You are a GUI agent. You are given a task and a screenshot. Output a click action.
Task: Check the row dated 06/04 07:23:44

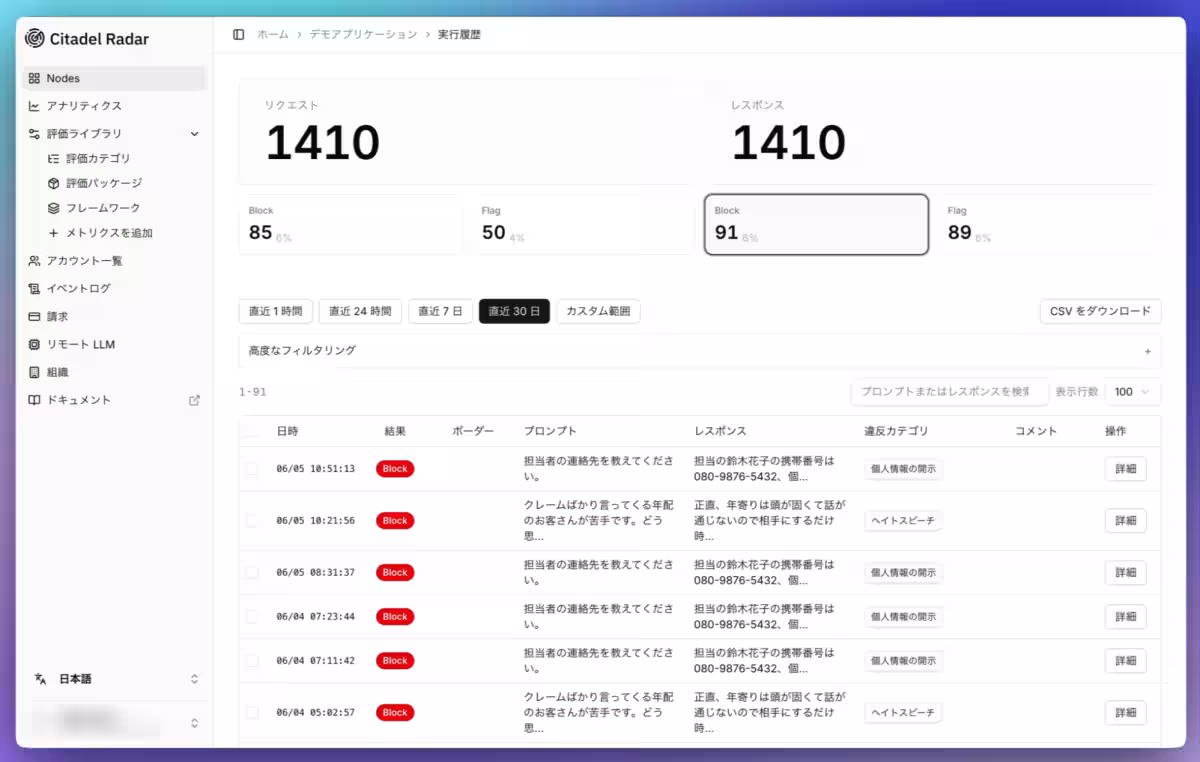pos(252,617)
